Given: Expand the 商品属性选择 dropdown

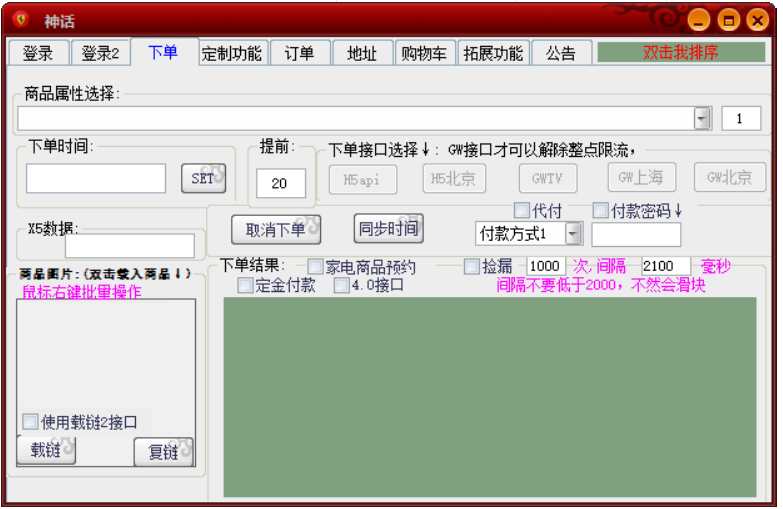Looking at the screenshot, I should (x=703, y=118).
